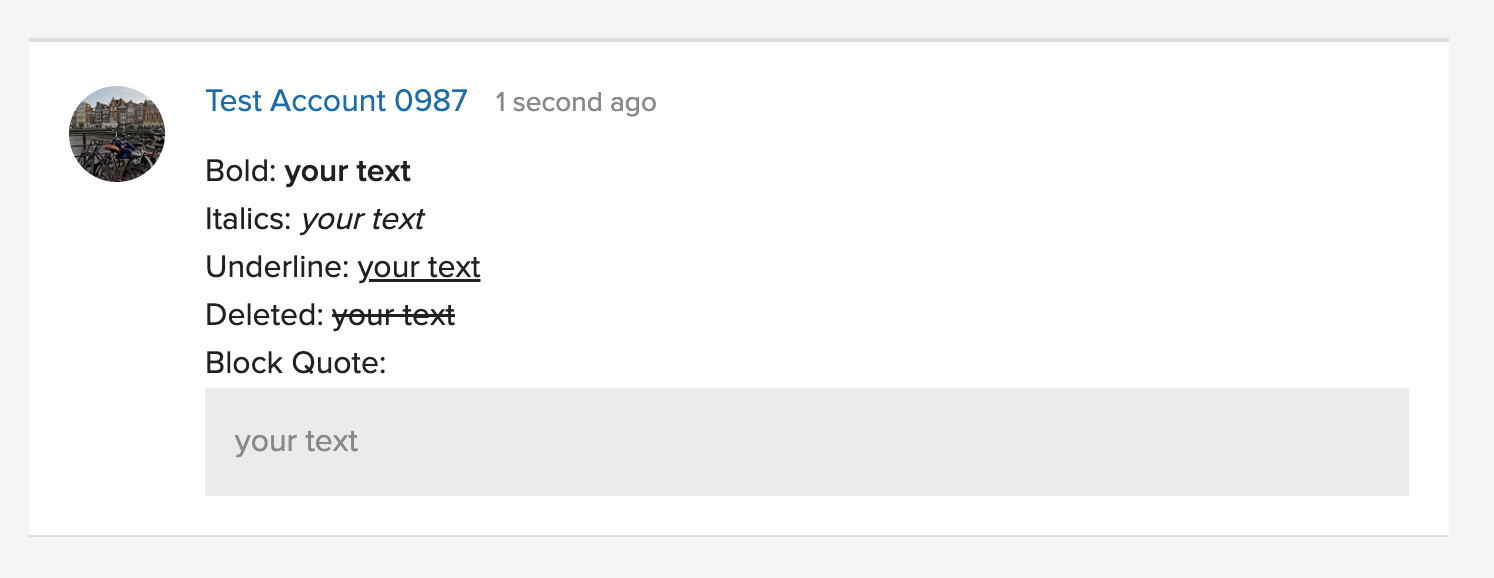Click inside the gray block quote box
The width and height of the screenshot is (1494, 578).
(807, 442)
